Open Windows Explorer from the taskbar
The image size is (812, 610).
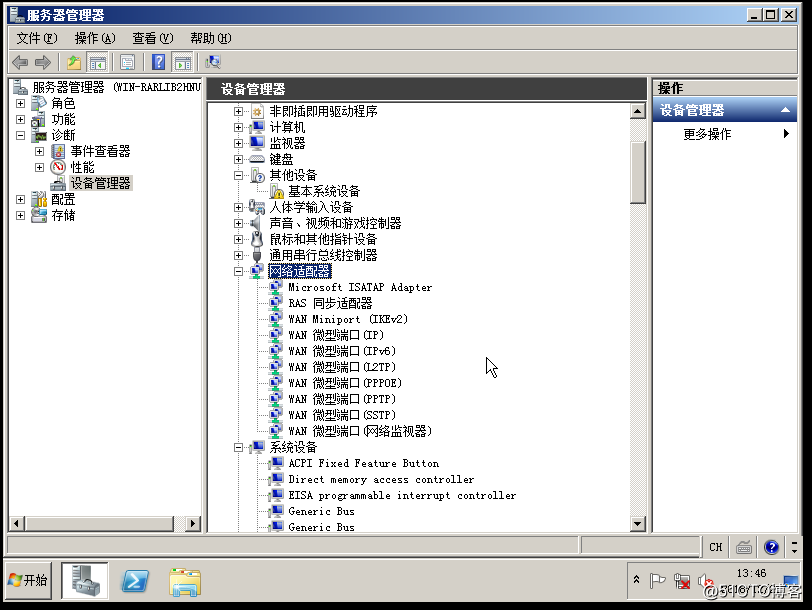(x=185, y=582)
